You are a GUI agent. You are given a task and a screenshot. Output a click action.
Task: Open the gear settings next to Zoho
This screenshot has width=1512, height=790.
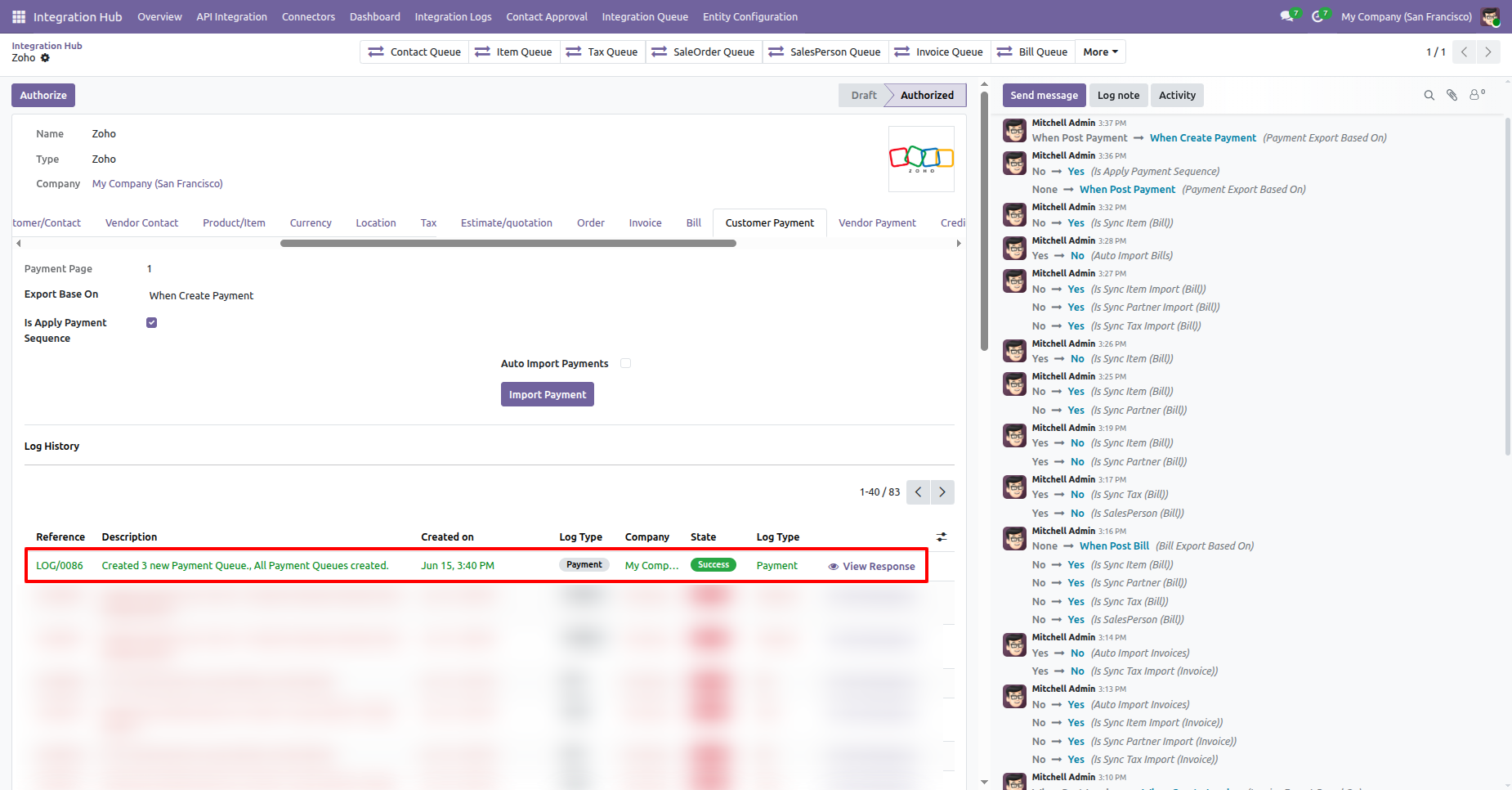click(45, 58)
